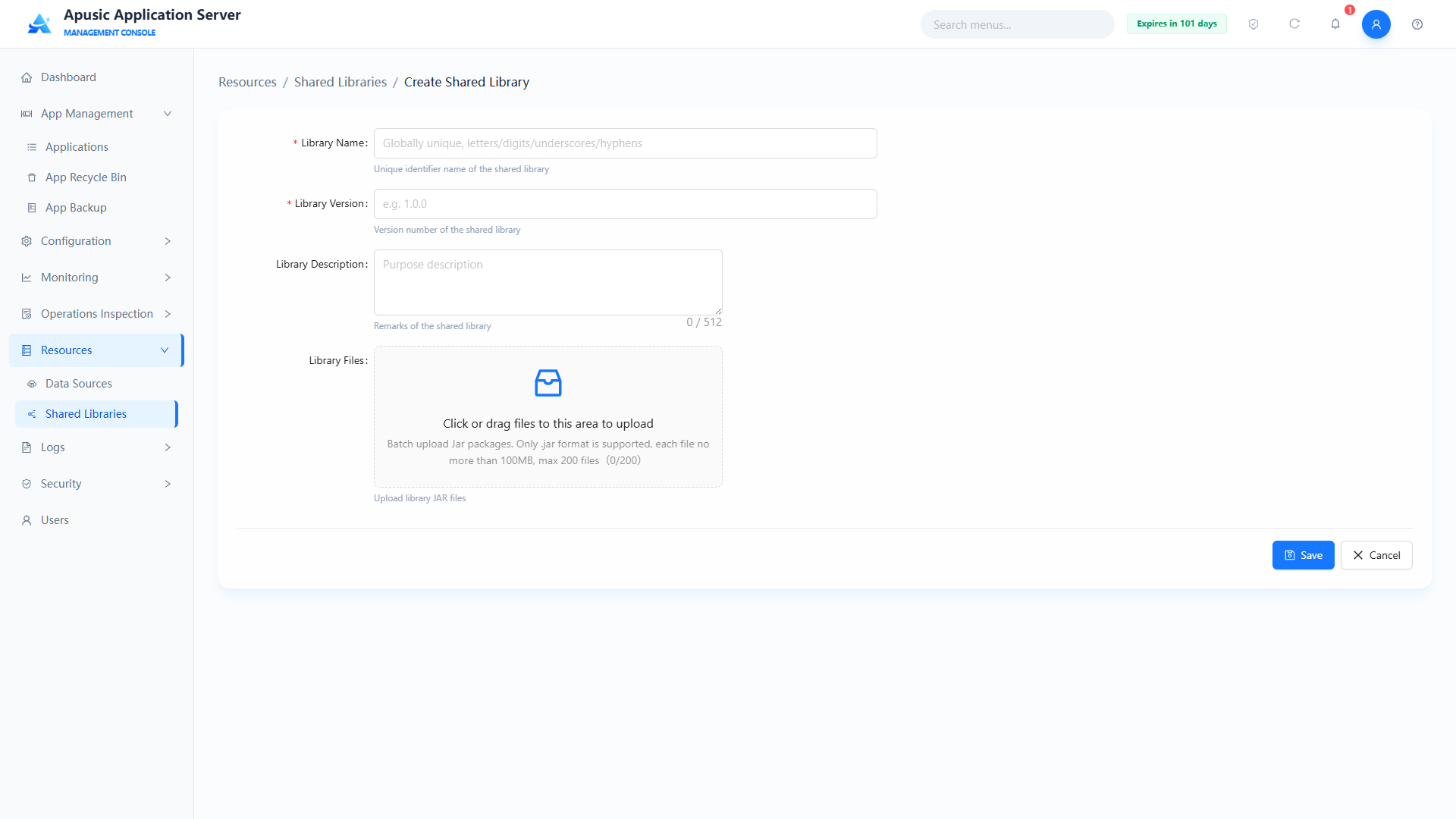Screen dimensions: 1456x819
Task: Expand the Security chevron
Action: [168, 484]
